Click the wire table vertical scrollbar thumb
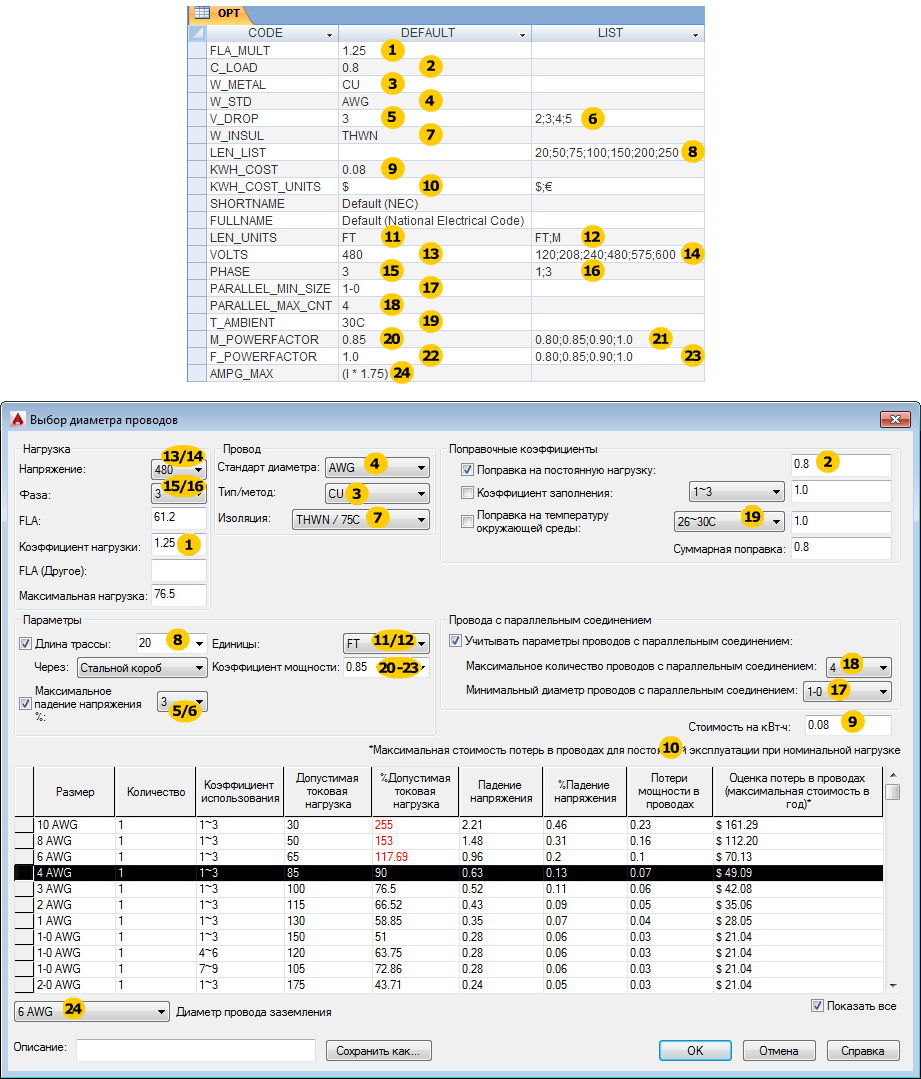 [893, 791]
